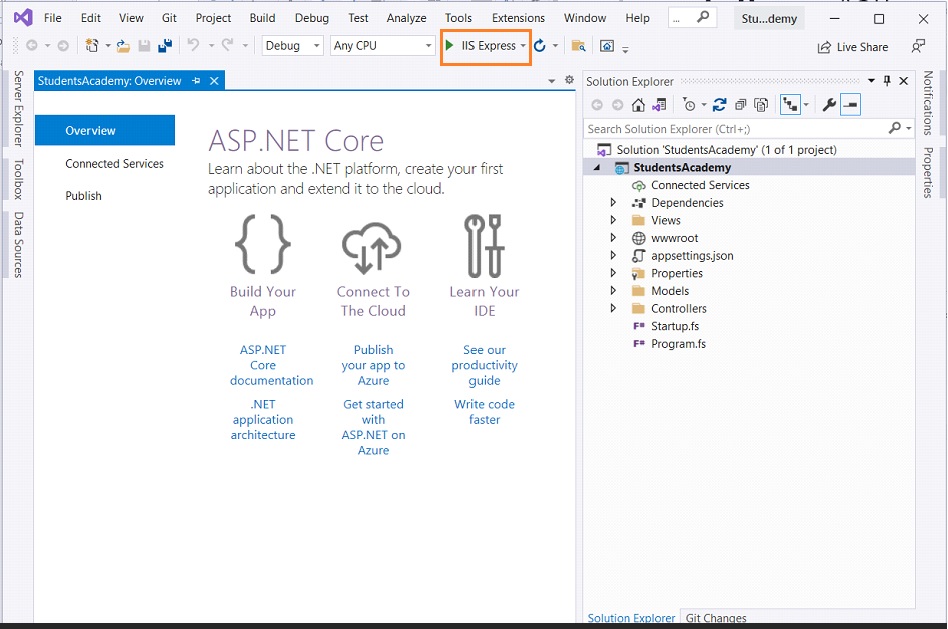Click the search magnifier in the title bar
948x629 pixels.
(x=703, y=18)
